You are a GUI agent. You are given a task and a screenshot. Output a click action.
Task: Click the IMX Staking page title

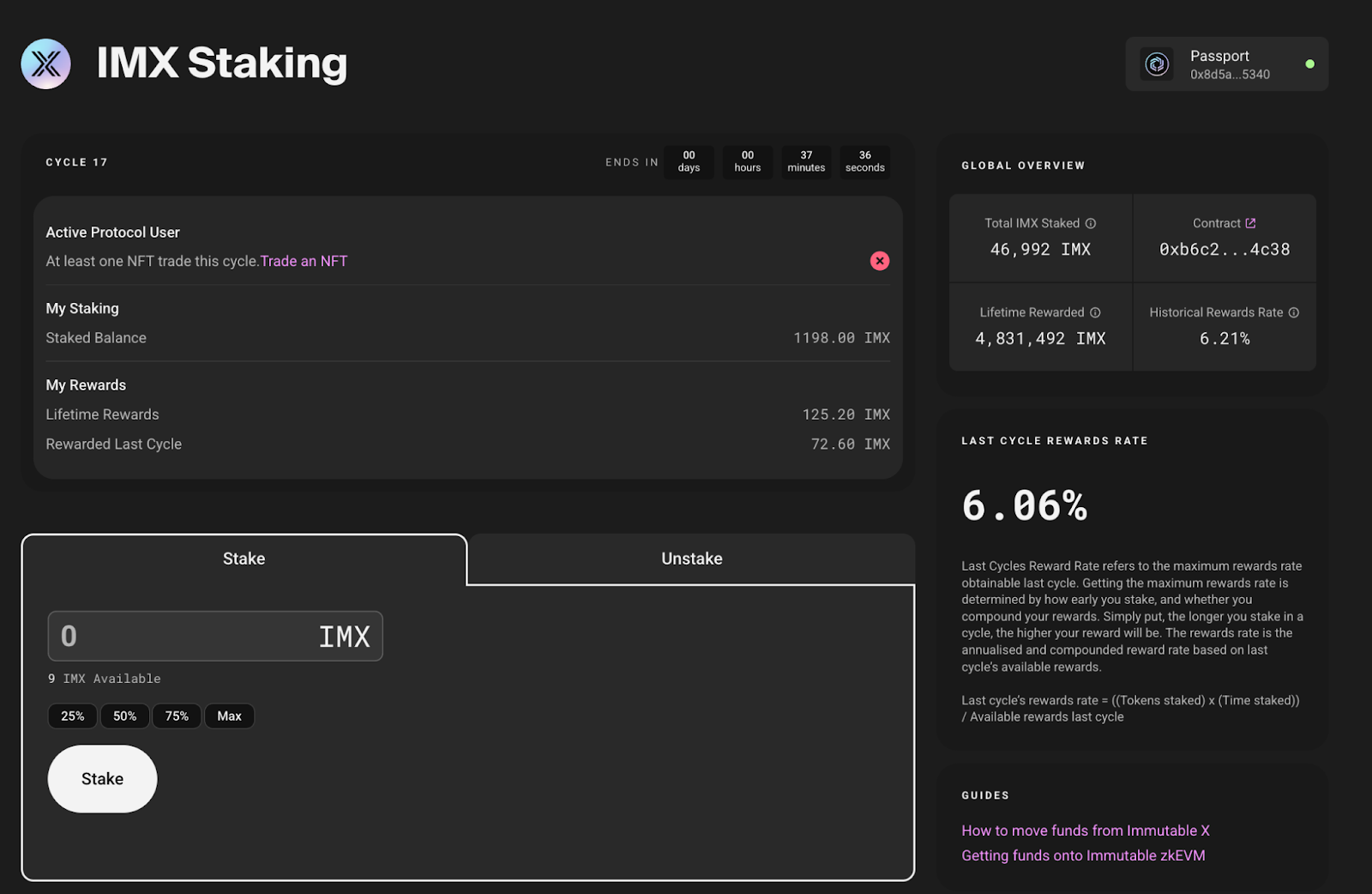222,63
